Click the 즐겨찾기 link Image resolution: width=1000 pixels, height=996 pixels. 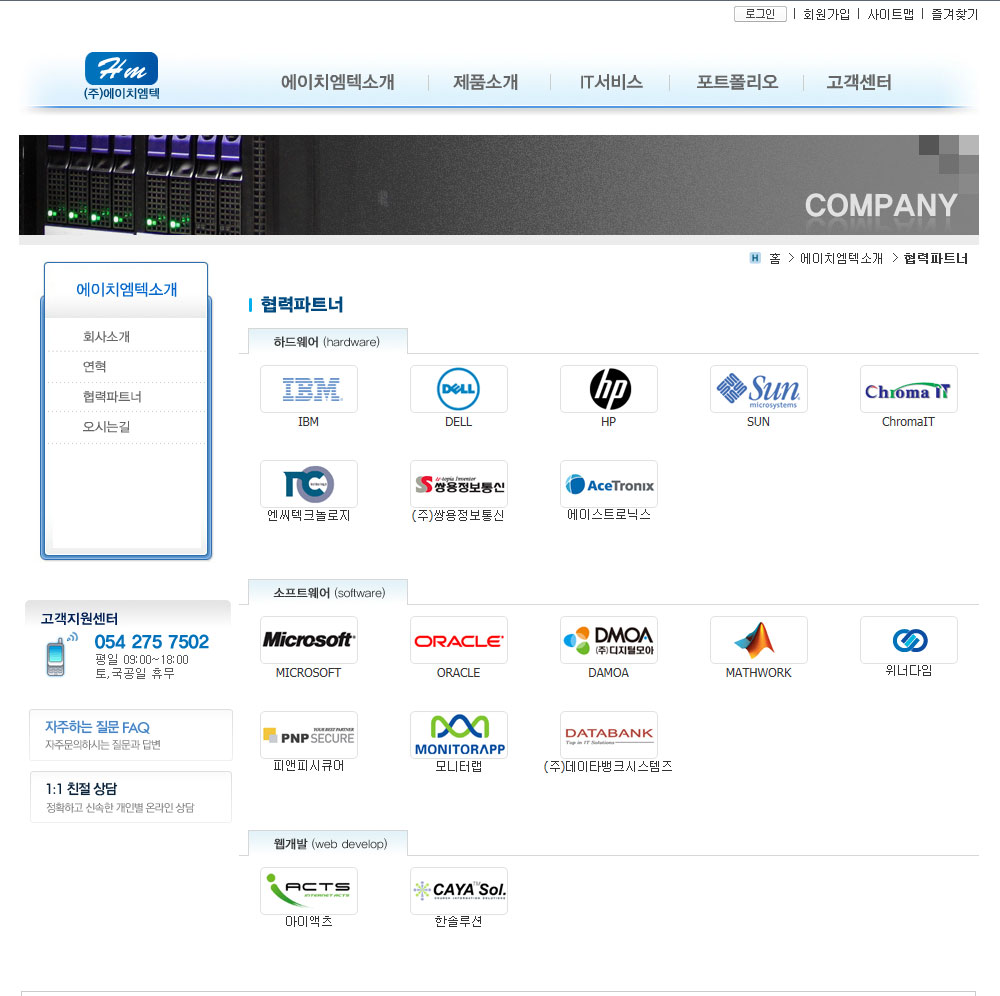click(x=954, y=14)
